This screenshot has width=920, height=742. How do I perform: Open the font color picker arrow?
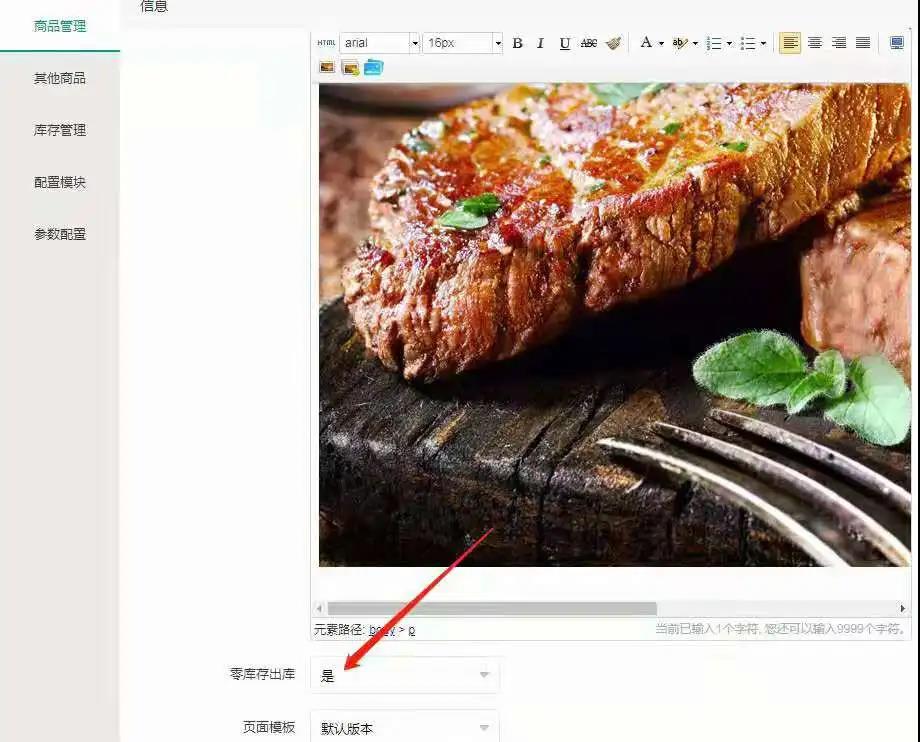point(661,43)
